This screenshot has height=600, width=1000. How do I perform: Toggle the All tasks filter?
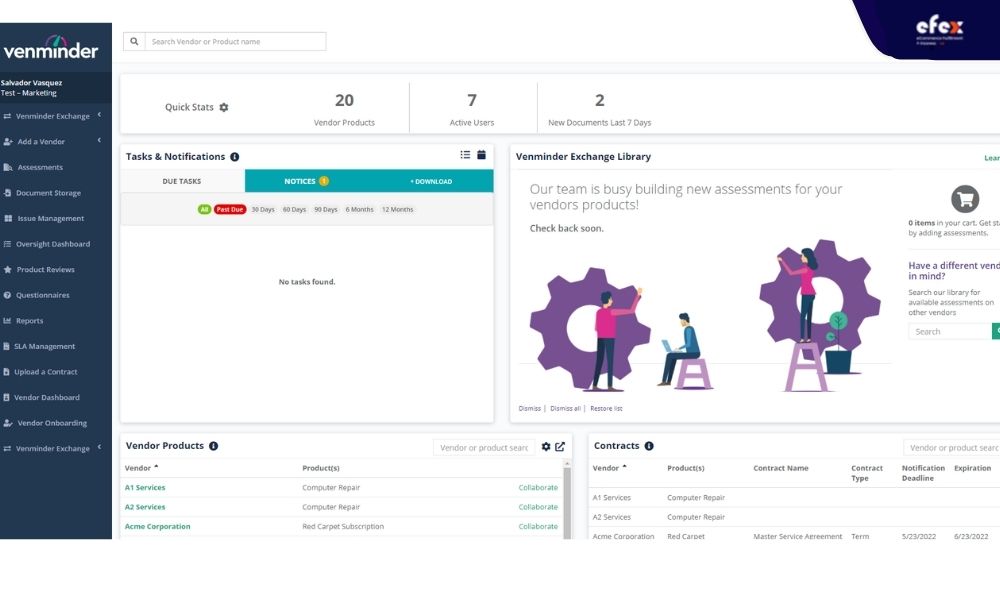[204, 209]
